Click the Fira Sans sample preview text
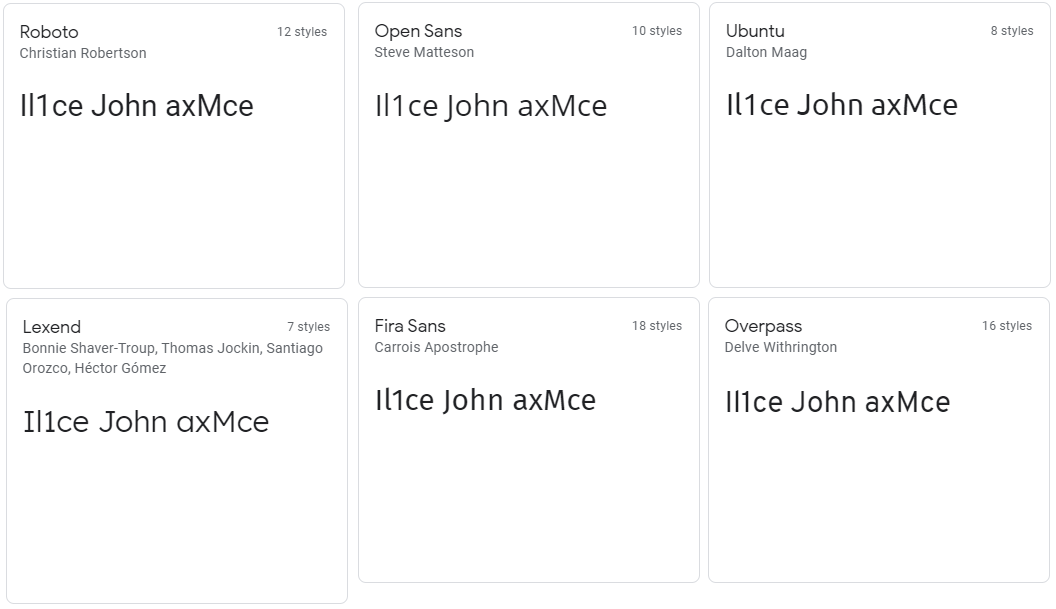1056x609 pixels. pos(485,400)
